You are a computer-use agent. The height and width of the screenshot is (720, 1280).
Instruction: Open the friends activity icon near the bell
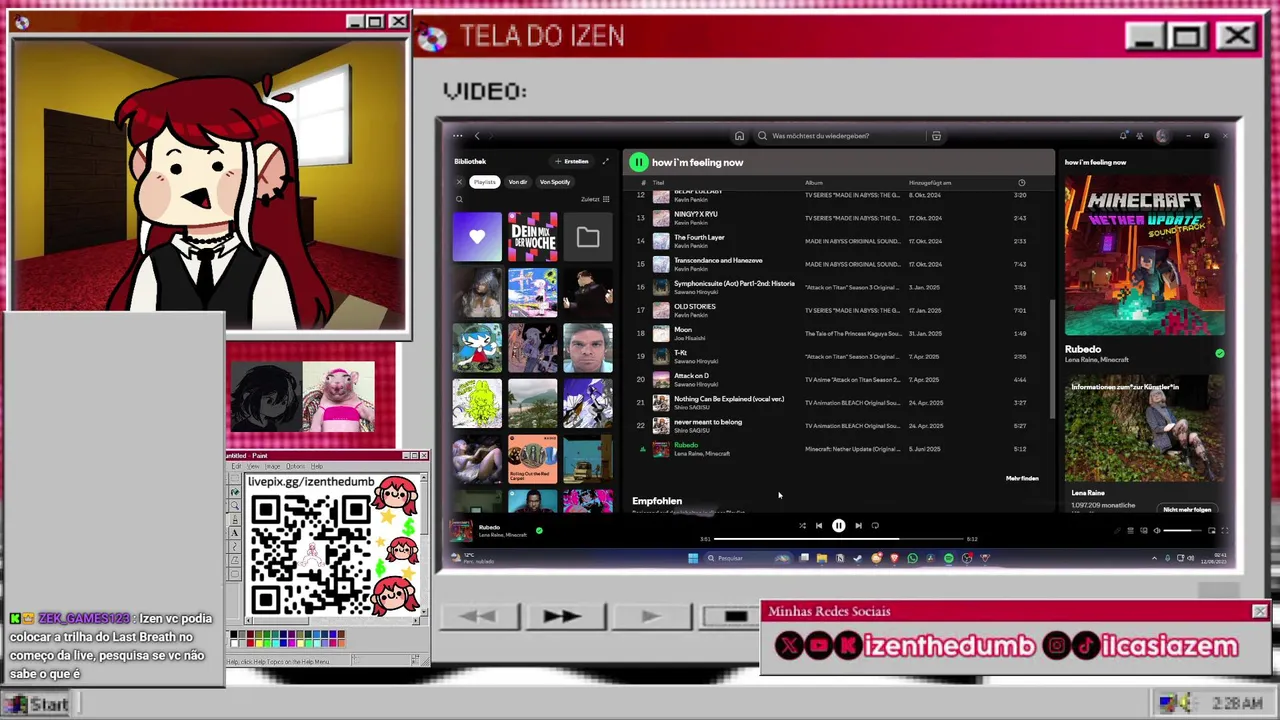1142,136
